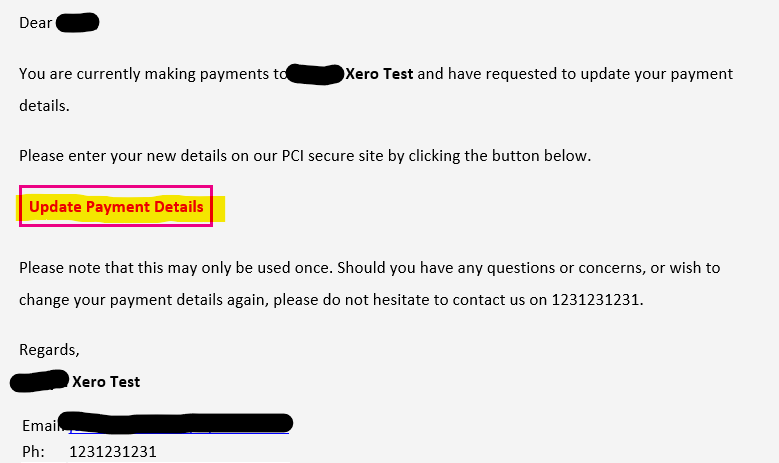This screenshot has height=463, width=779.
Task: Click the redacted recipient name after Dear
Action: coord(77,22)
